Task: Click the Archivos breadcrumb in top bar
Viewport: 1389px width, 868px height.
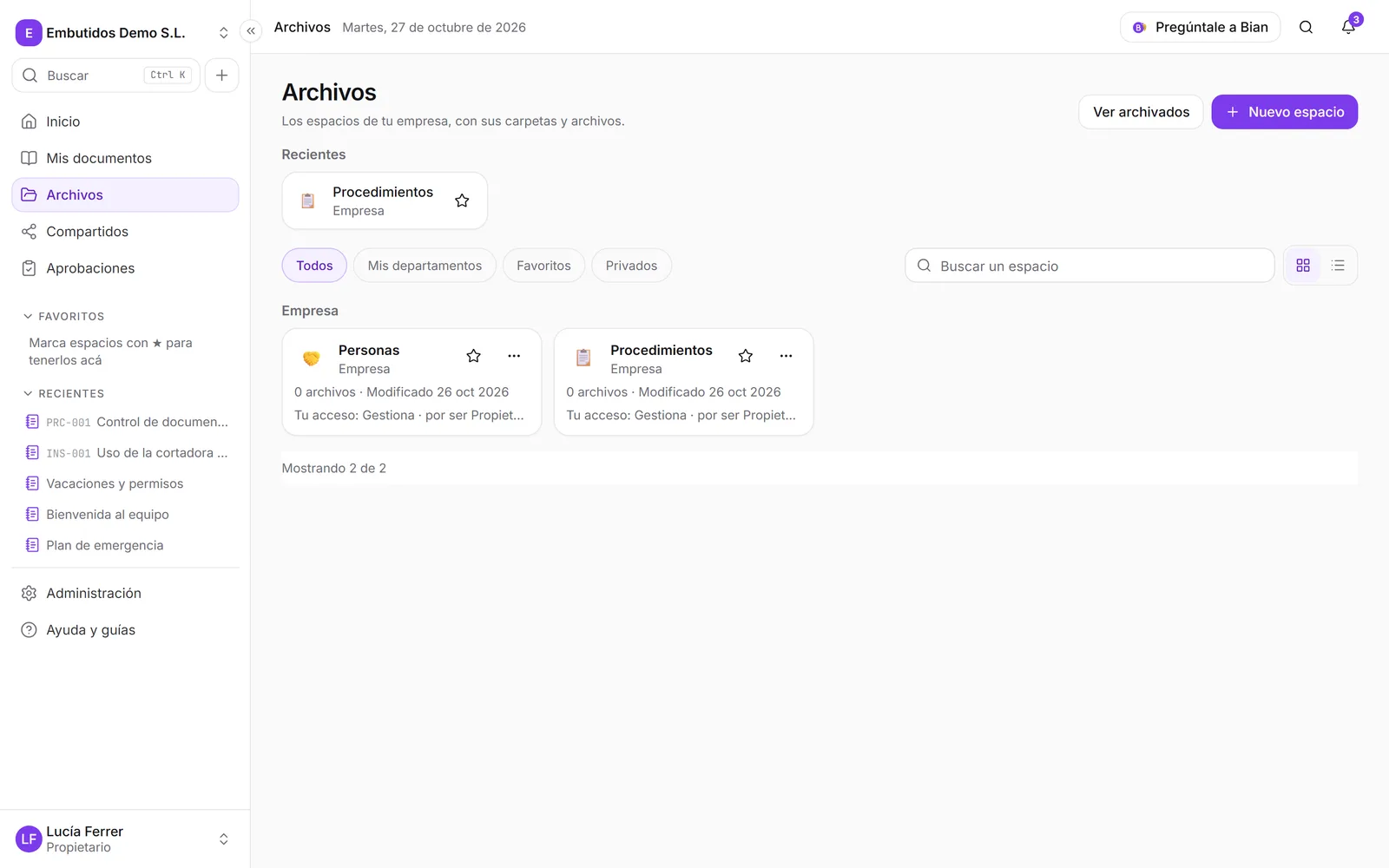Action: coord(302,27)
